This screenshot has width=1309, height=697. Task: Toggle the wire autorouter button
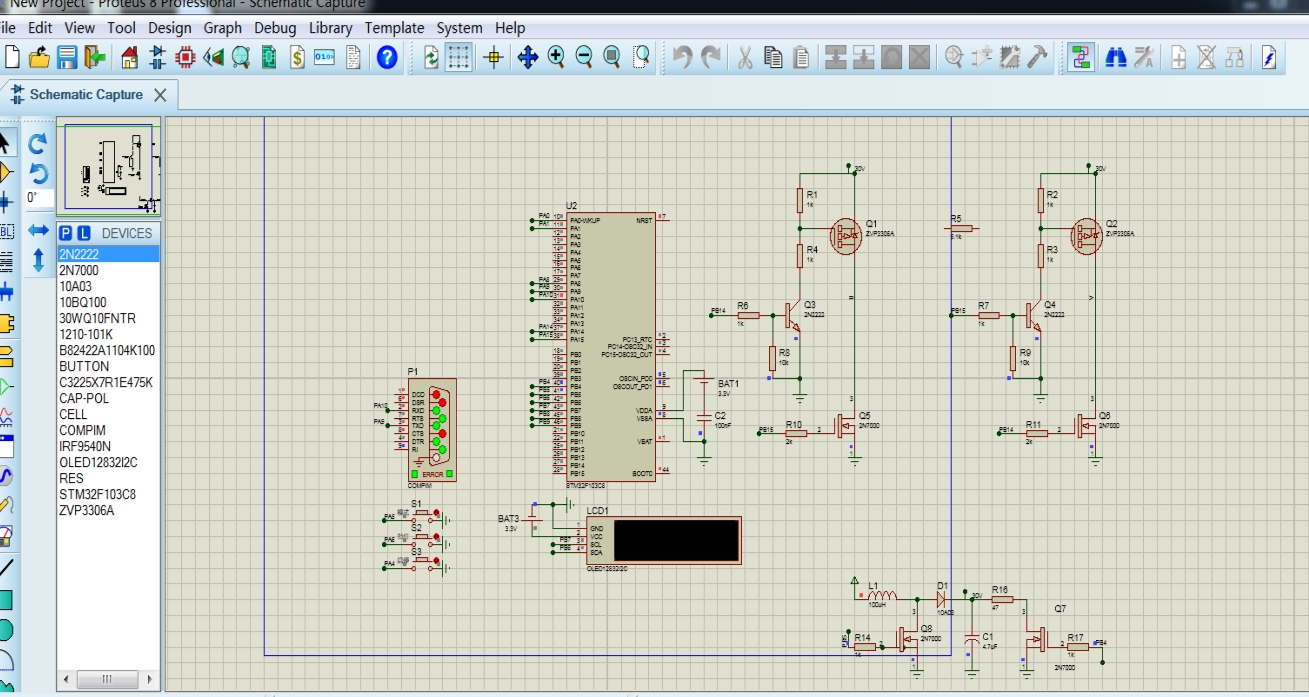1080,57
